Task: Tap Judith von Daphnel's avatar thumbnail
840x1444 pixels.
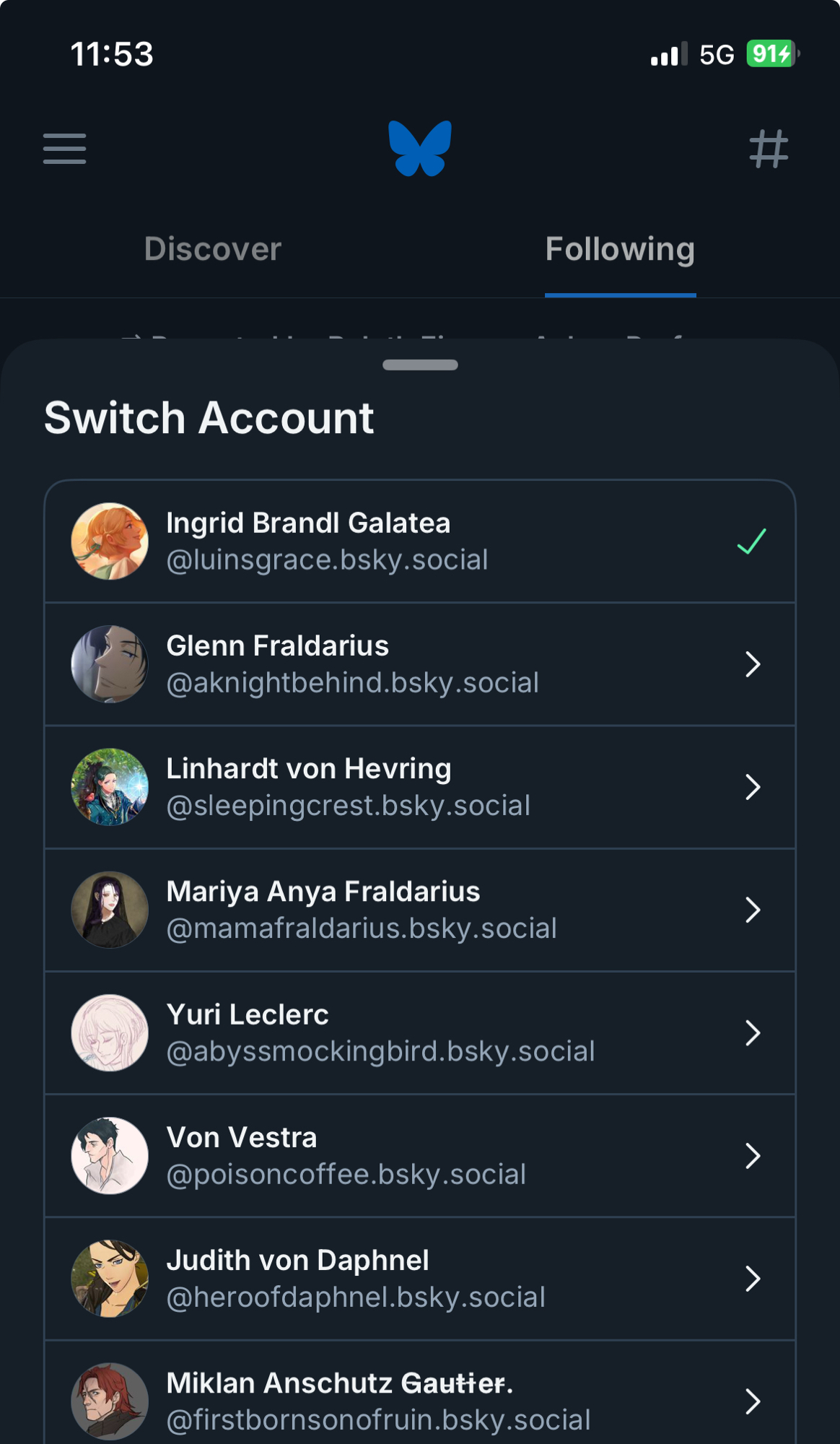Action: [x=110, y=1279]
